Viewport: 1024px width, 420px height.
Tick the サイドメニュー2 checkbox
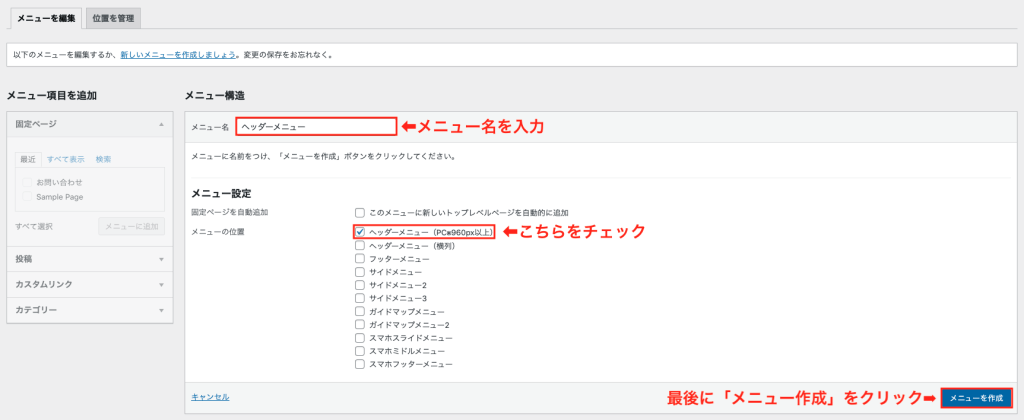pyautogui.click(x=360, y=285)
